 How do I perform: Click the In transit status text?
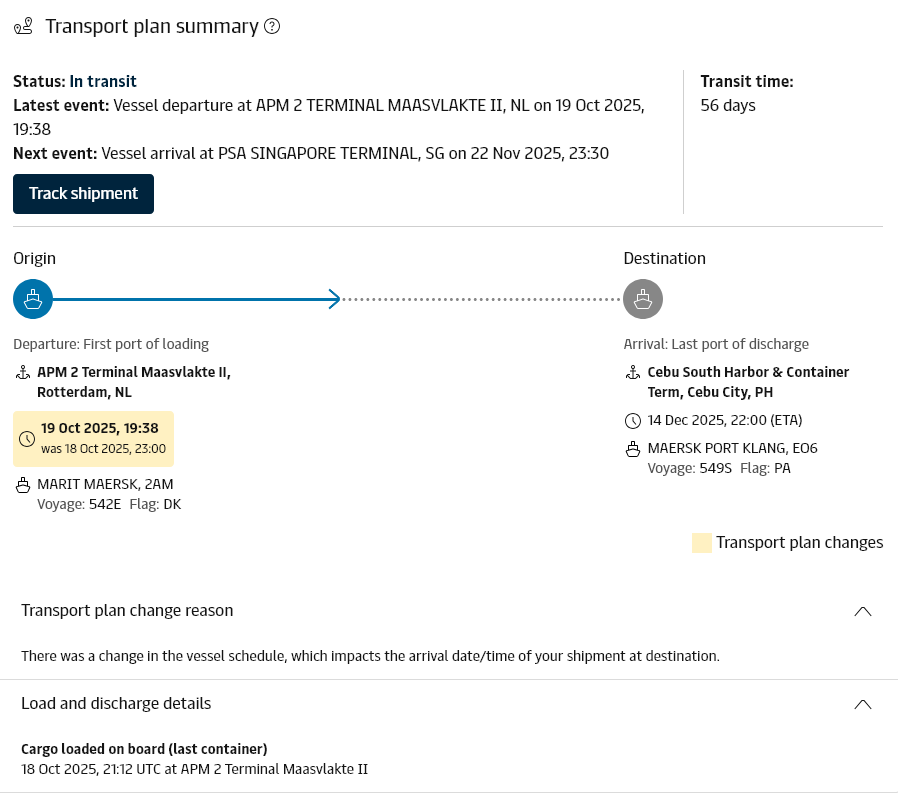[x=103, y=81]
